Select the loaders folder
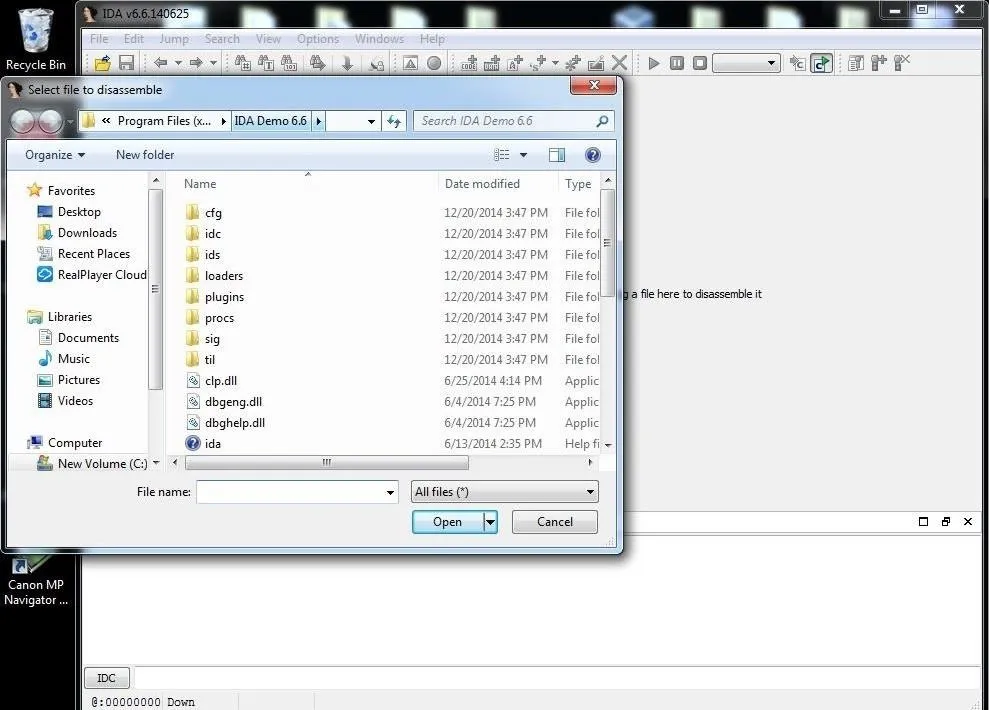Viewport: 989px width, 710px height. 223,276
